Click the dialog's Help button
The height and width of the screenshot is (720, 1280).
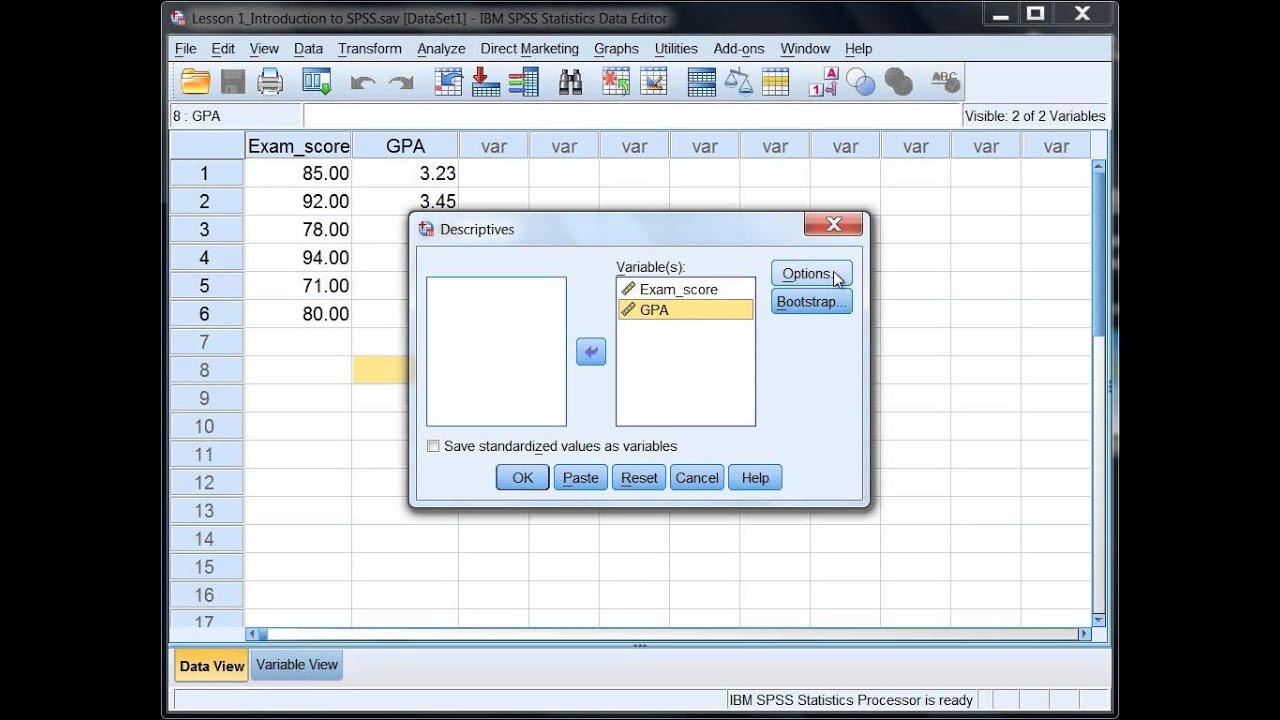[755, 478]
